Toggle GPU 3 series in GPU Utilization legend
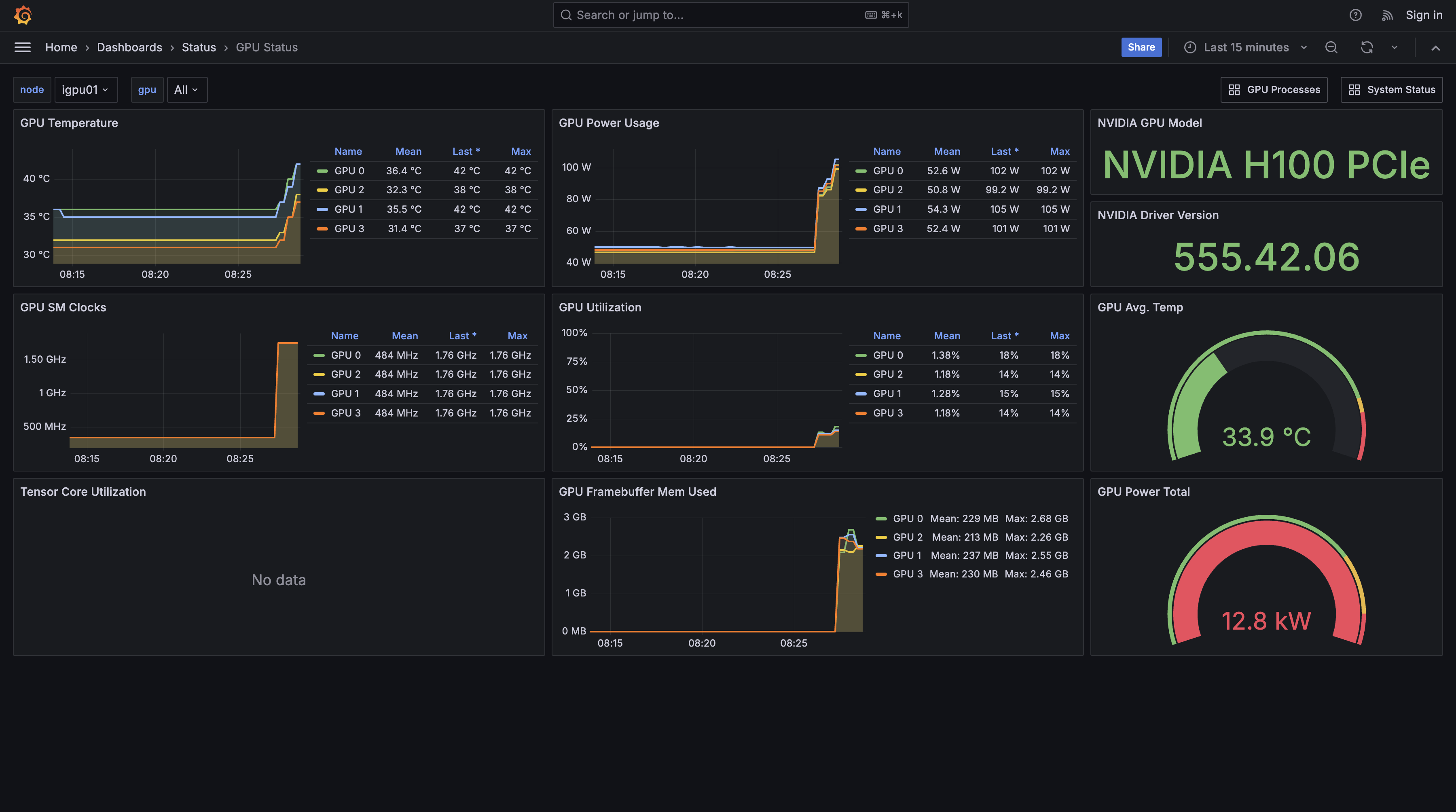The height and width of the screenshot is (812, 1456). (887, 413)
